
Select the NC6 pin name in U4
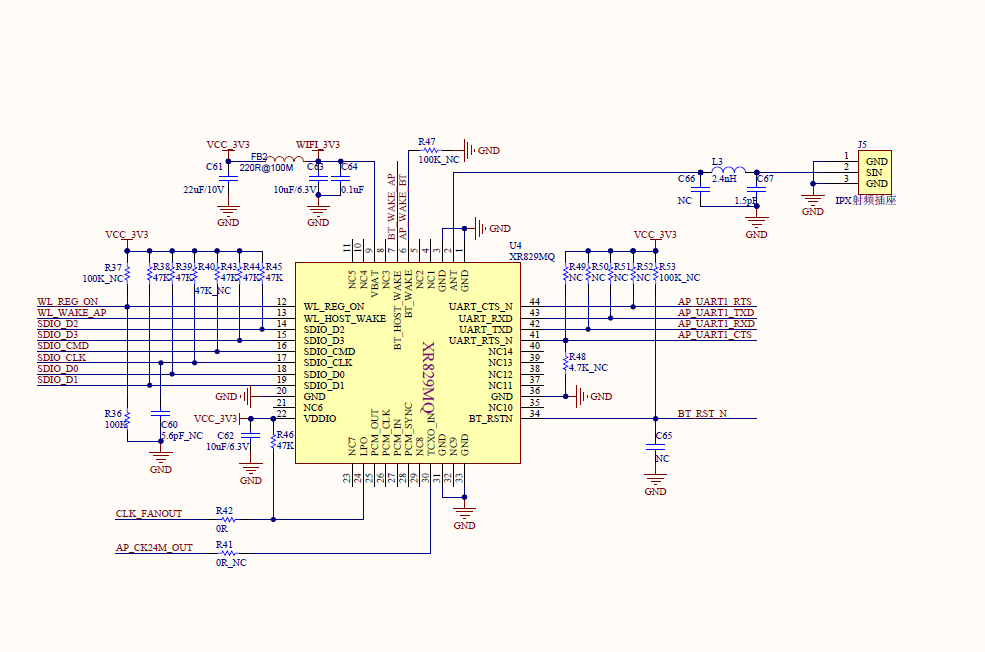[x=313, y=408]
